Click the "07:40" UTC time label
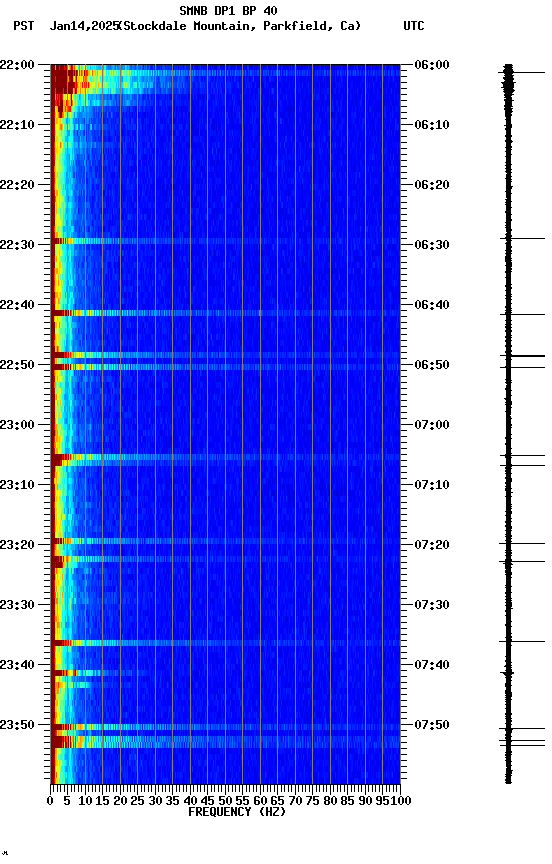This screenshot has width=552, height=864. point(432,666)
